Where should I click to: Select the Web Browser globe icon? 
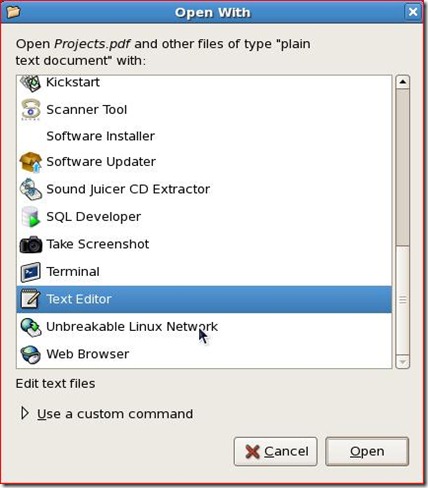click(x=30, y=354)
